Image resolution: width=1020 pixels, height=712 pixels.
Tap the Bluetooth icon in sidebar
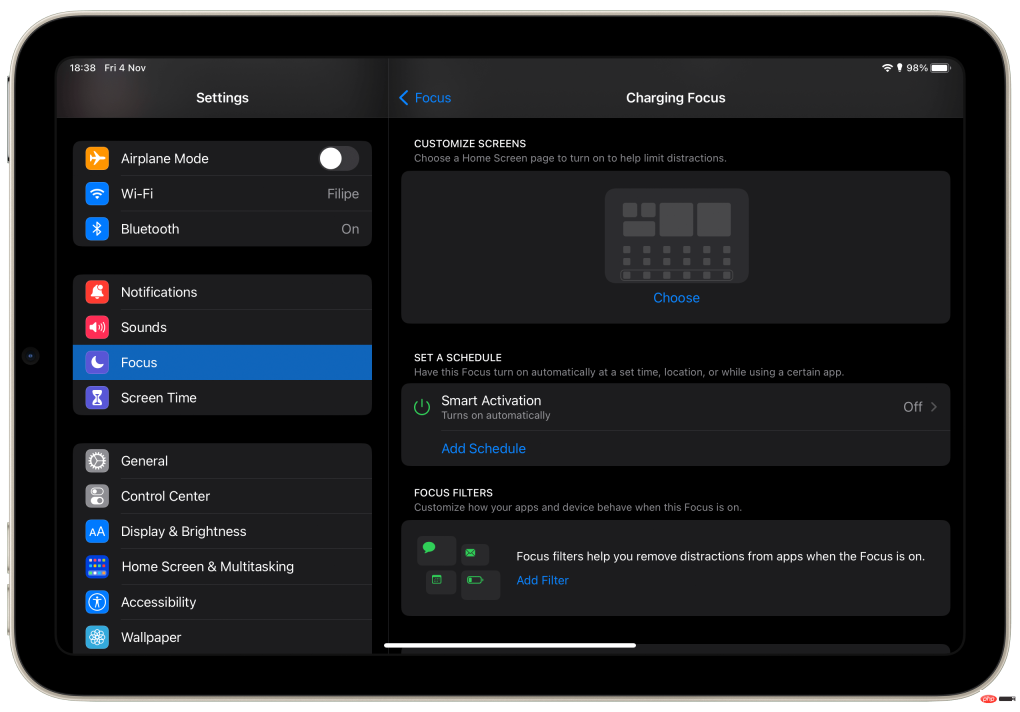click(97, 229)
